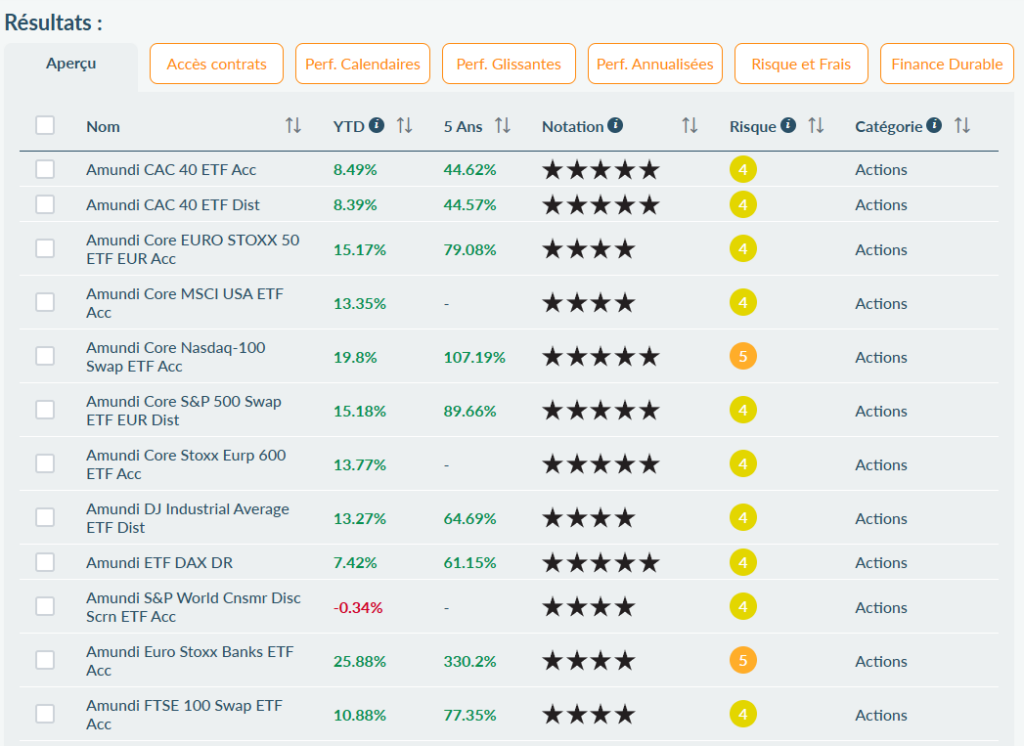Click the -0.34% YTD value
Viewport: 1024px width, 746px height.
click(358, 608)
